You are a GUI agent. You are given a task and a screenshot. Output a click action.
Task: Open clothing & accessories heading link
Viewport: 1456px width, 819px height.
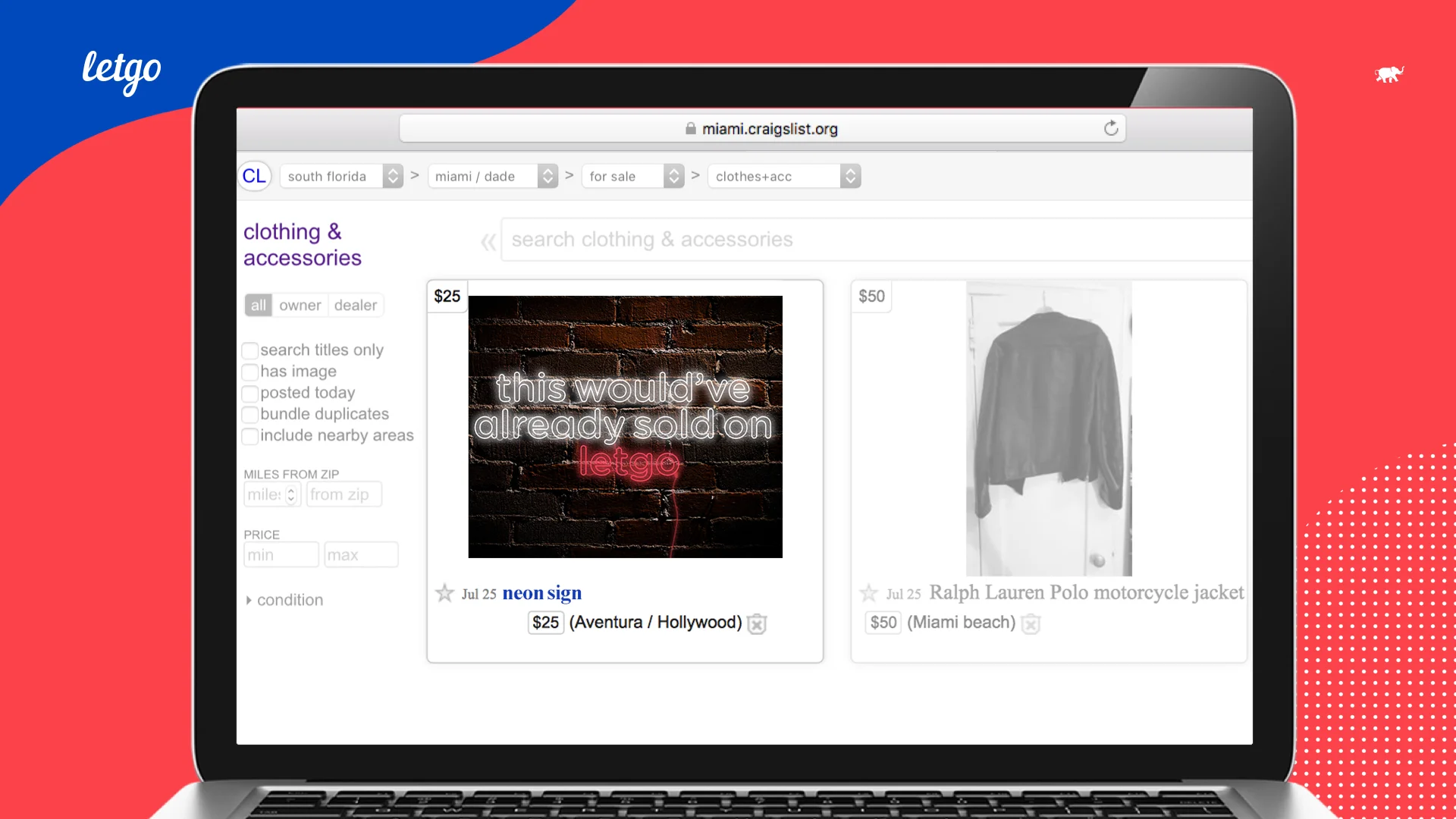click(x=302, y=244)
